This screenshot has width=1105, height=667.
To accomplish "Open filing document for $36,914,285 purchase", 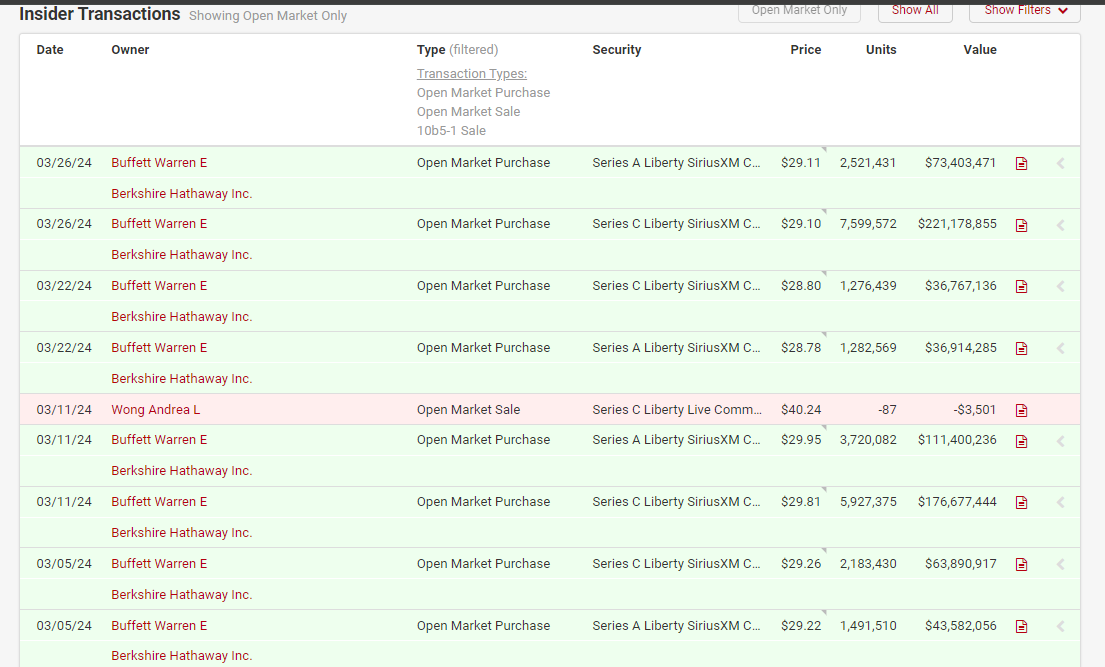I will click(1021, 348).
